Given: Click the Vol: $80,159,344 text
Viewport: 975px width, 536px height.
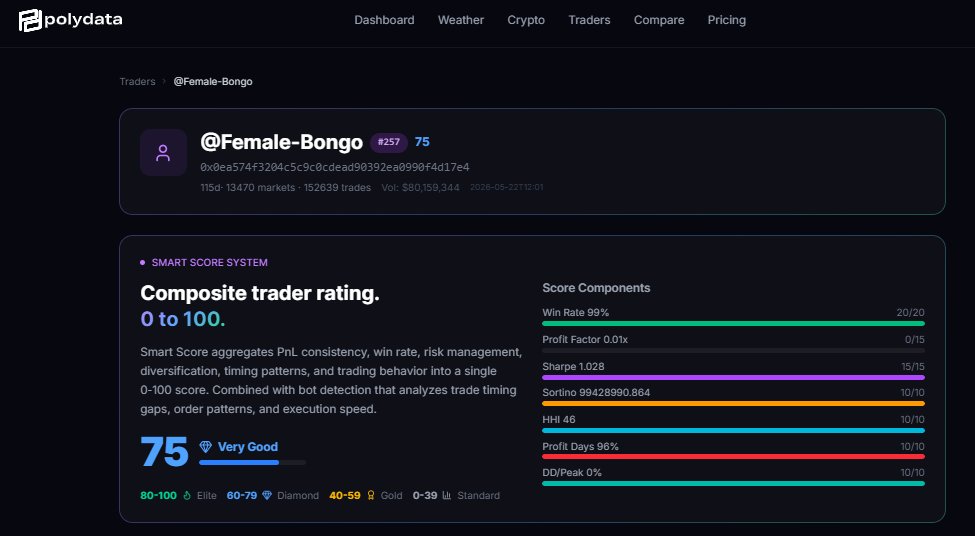Looking at the screenshot, I should tap(420, 187).
